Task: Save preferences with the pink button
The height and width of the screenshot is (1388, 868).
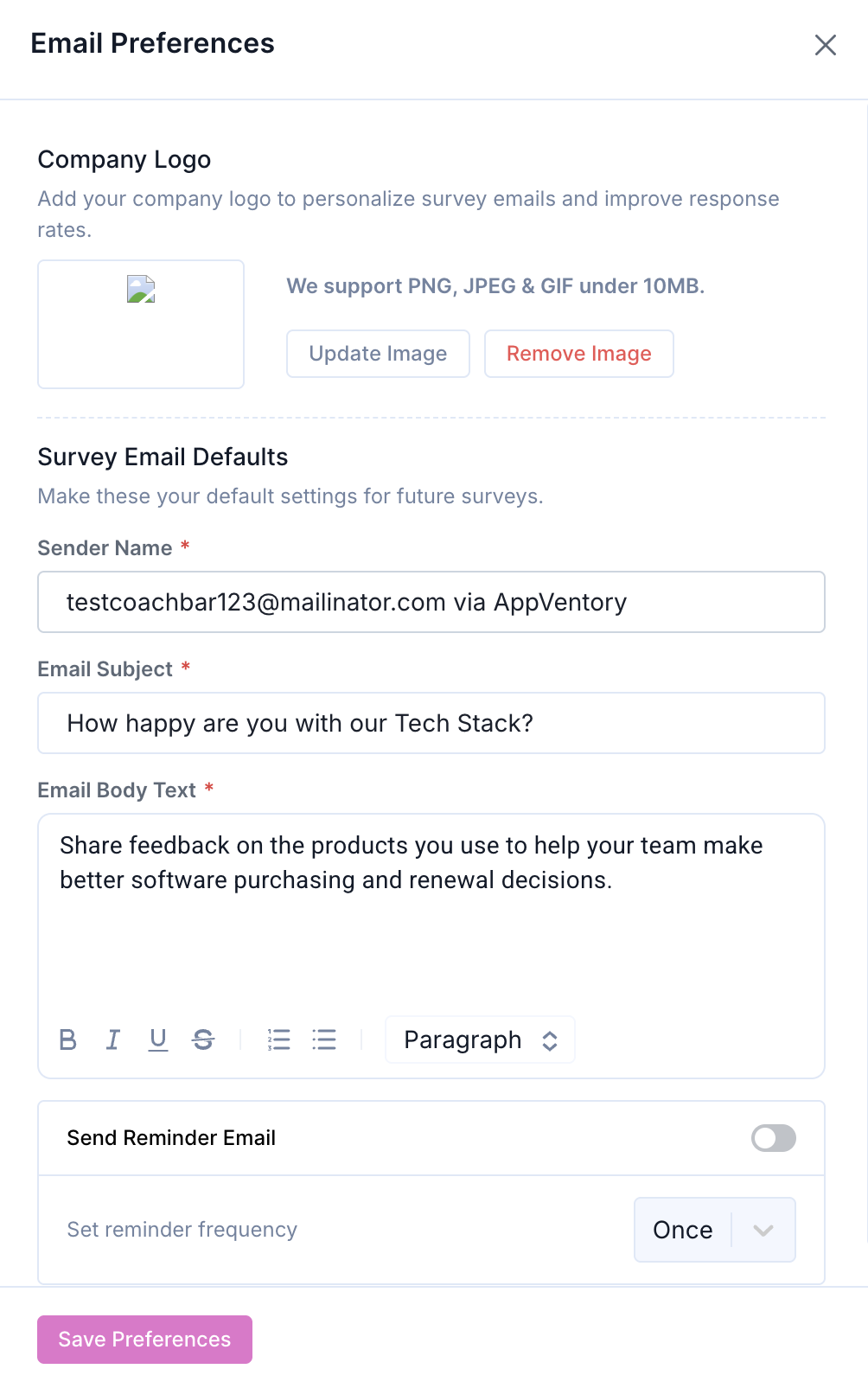Action: 144,1340
